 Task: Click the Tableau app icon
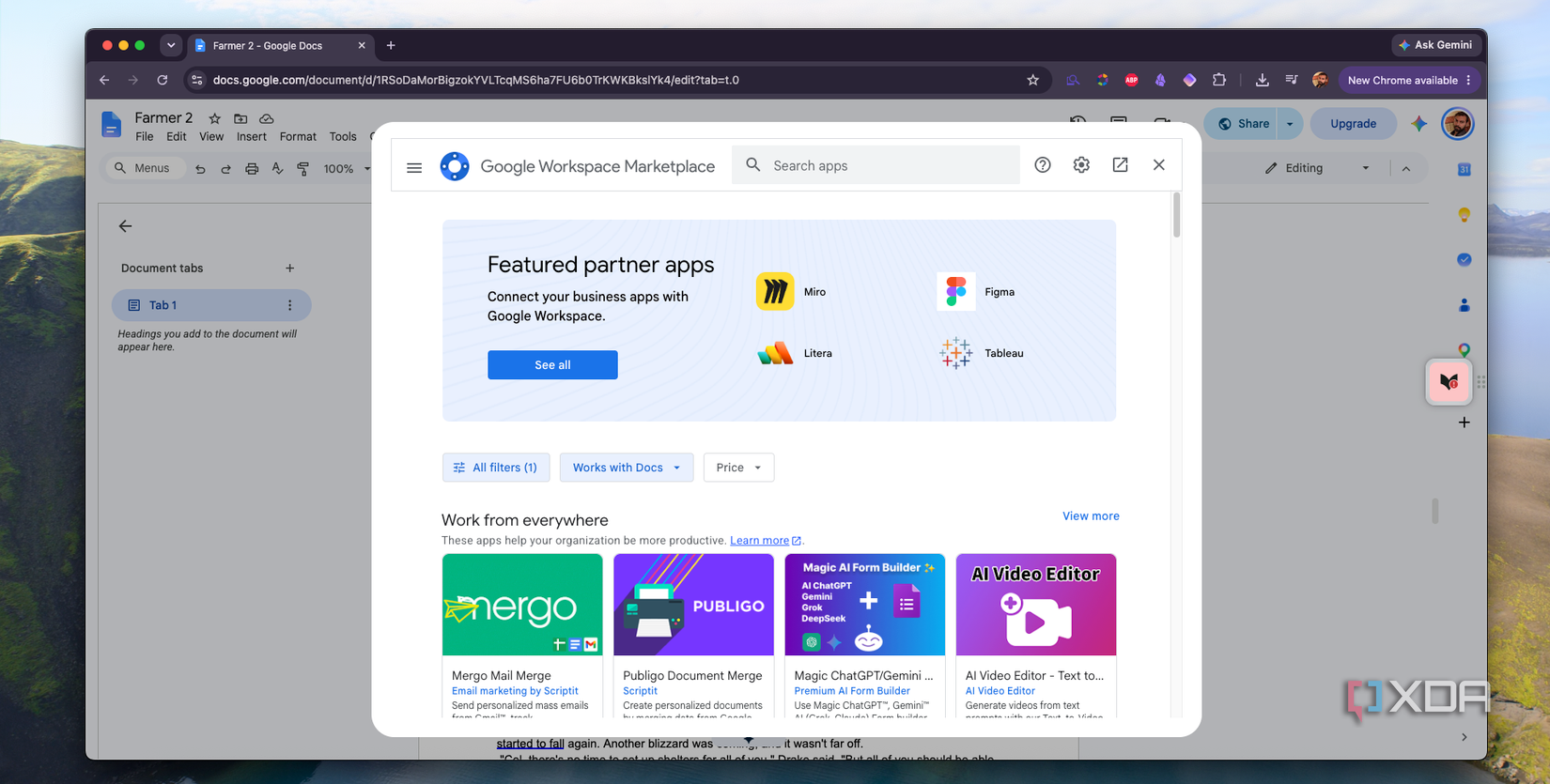(x=955, y=354)
